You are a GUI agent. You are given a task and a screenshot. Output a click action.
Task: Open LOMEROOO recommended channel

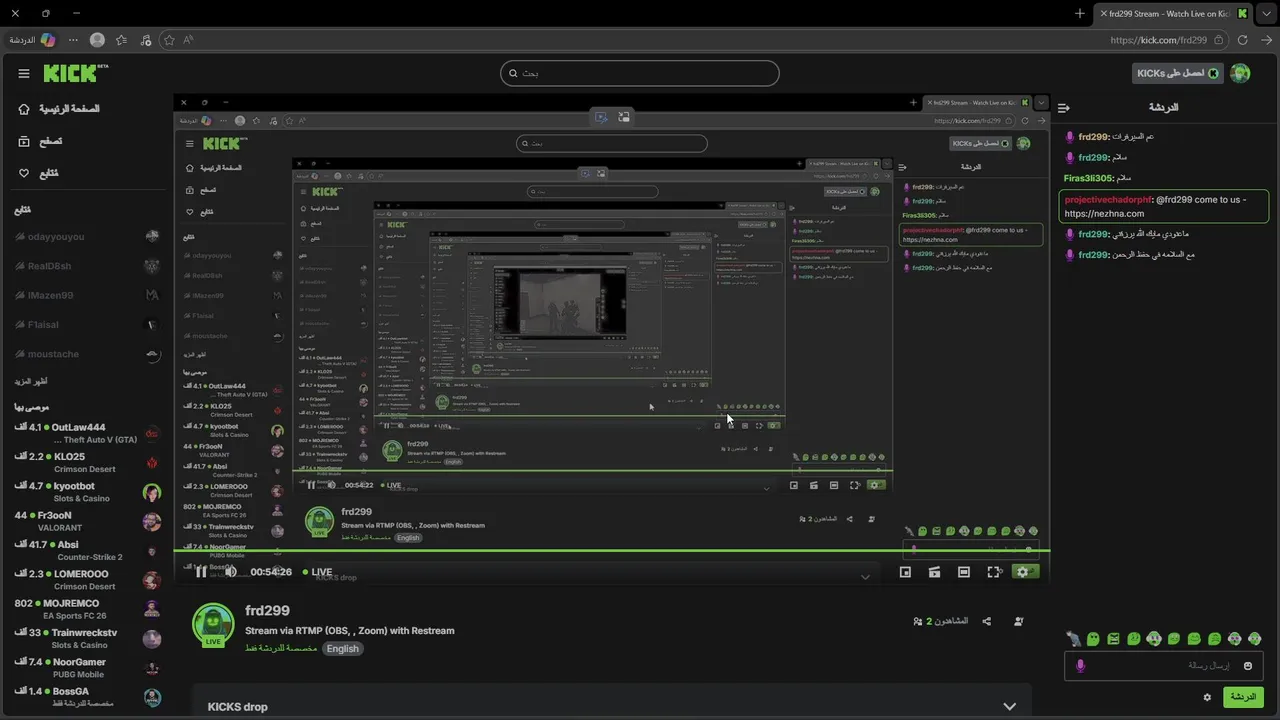click(85, 580)
